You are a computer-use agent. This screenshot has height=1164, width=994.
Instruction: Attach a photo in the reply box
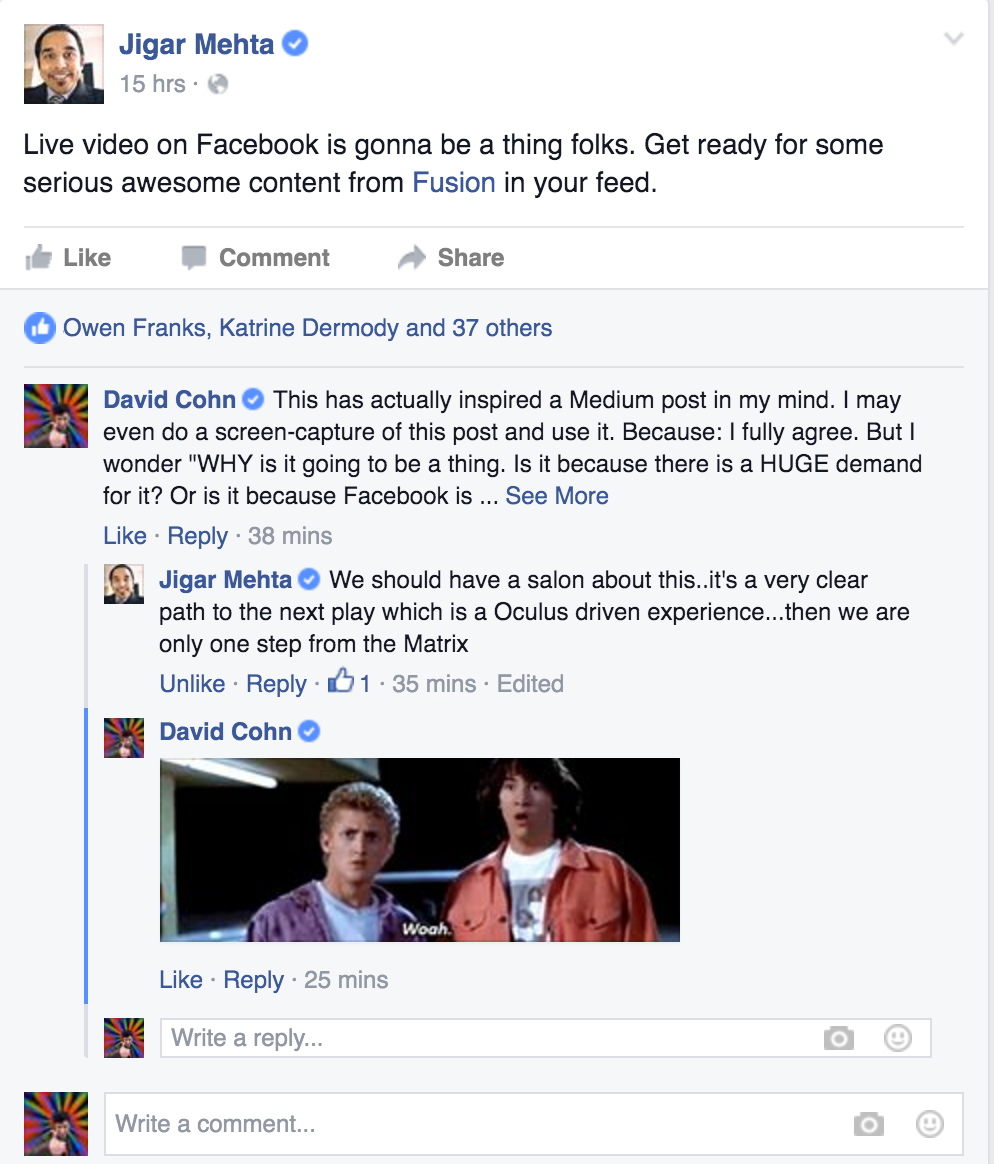[x=839, y=1038]
